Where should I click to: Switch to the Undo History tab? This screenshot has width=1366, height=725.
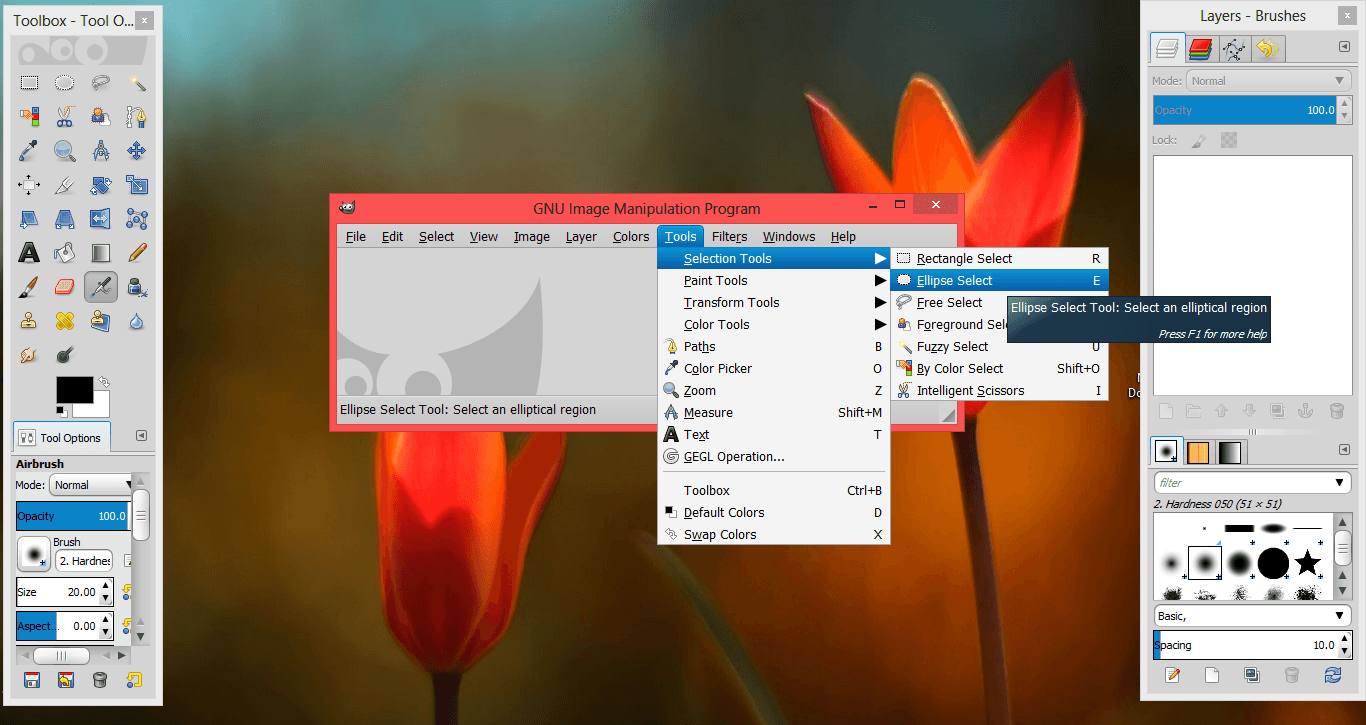[x=1268, y=48]
